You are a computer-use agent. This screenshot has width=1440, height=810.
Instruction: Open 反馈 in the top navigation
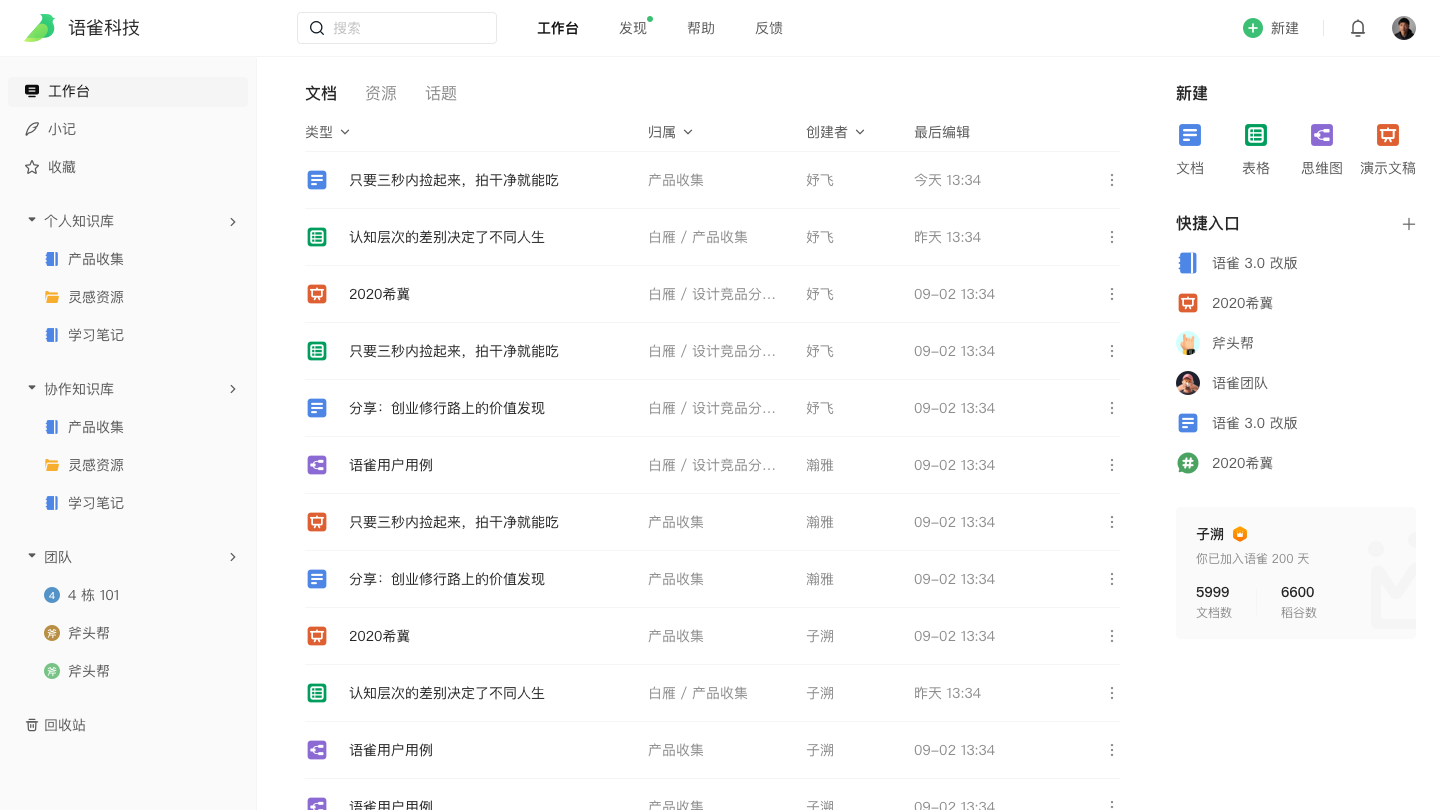[769, 28]
